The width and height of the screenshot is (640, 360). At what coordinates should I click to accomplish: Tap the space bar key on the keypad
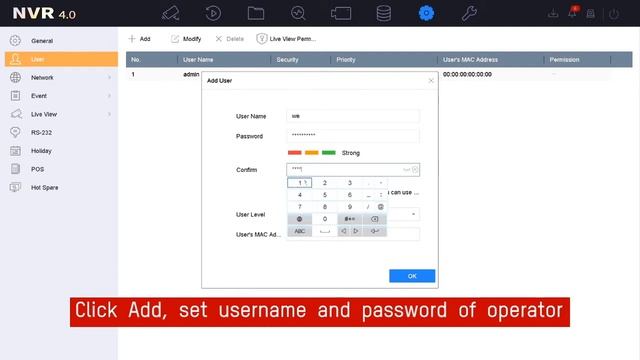325,231
